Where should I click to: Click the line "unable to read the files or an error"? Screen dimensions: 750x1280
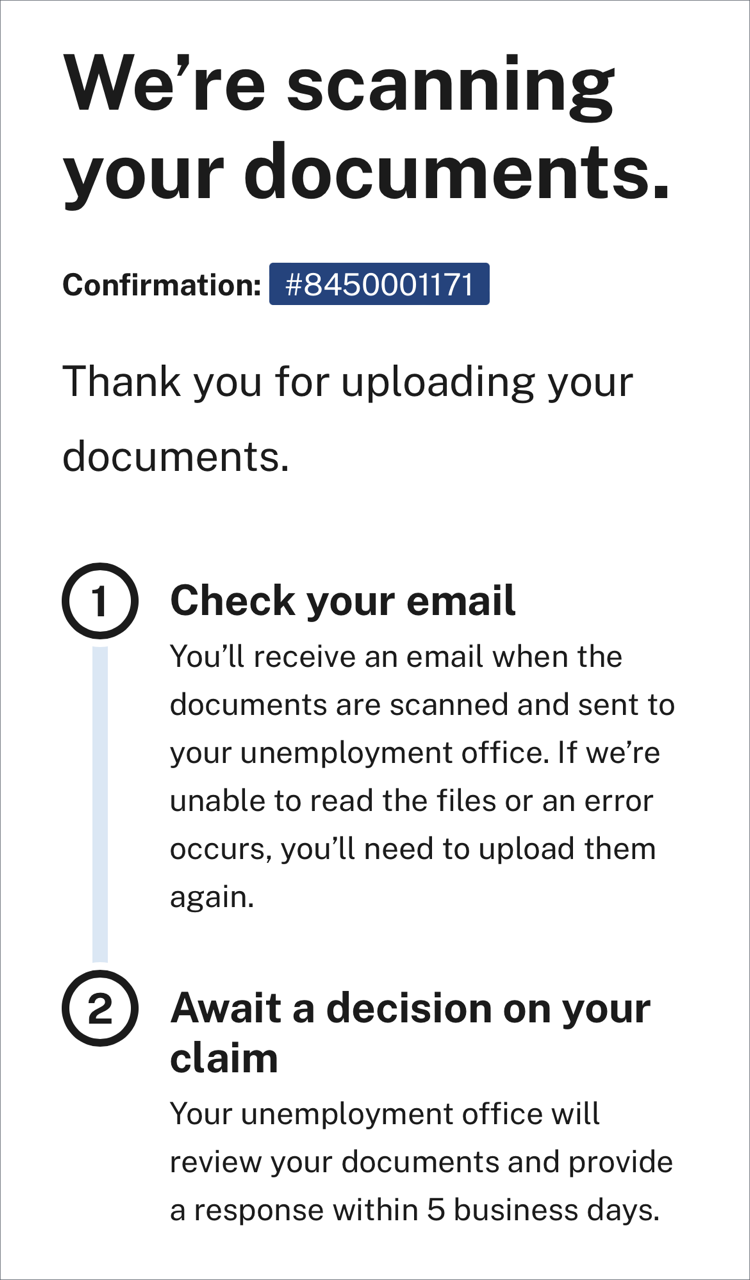[411, 801]
